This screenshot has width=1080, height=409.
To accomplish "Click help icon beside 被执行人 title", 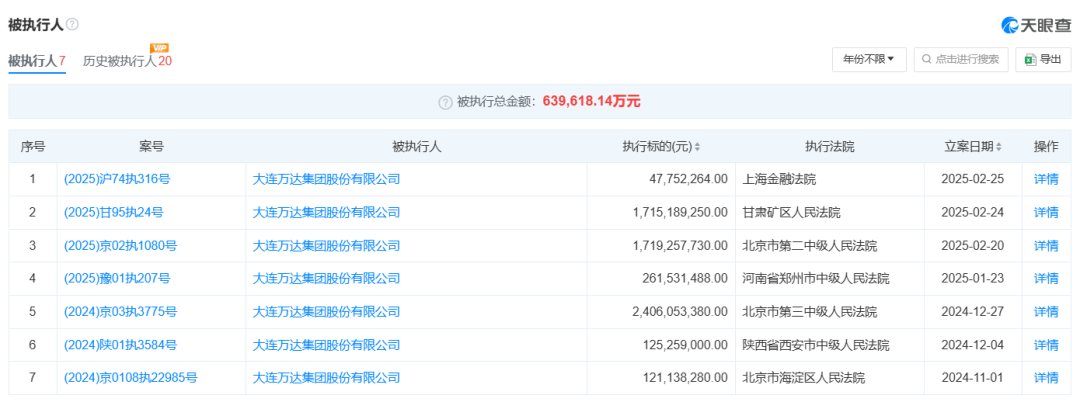I will click(x=72, y=24).
